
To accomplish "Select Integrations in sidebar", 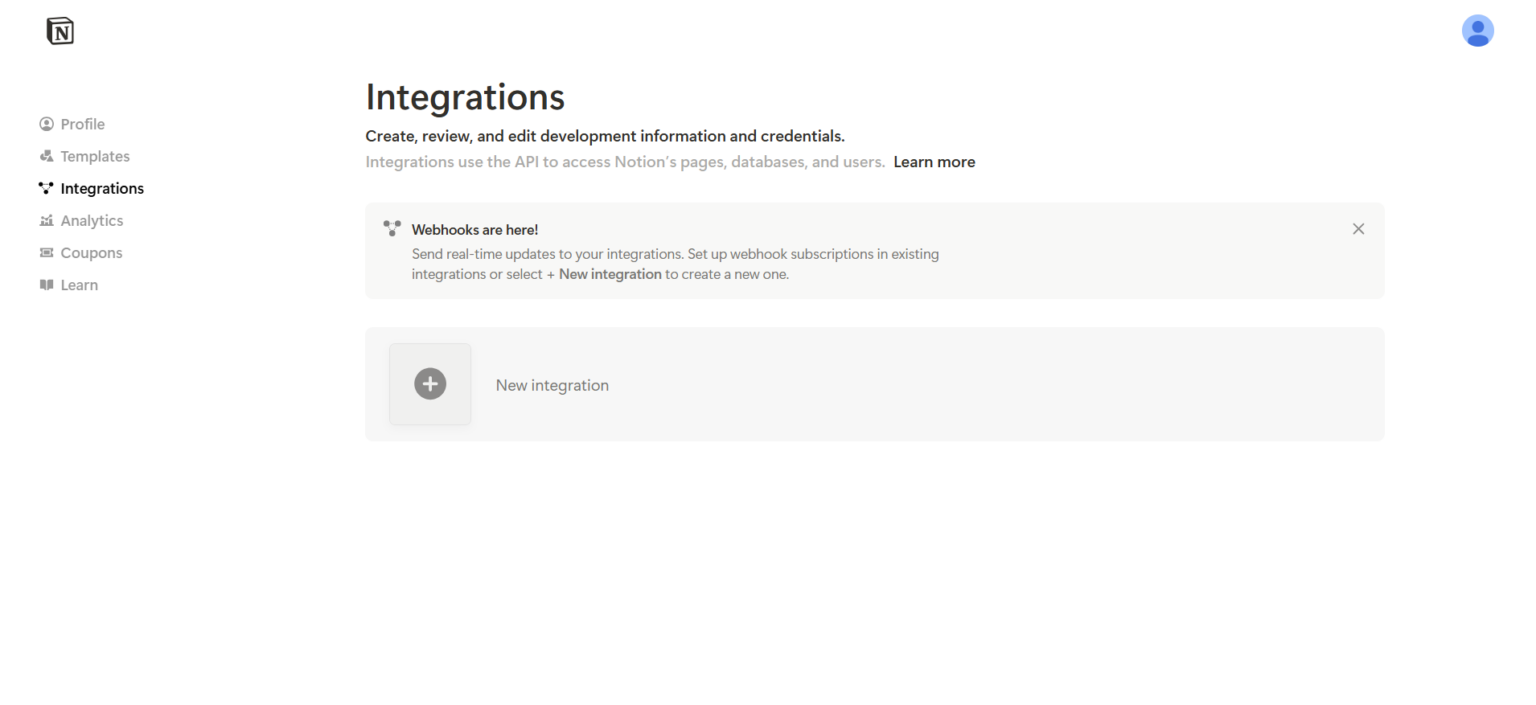I will pos(91,188).
